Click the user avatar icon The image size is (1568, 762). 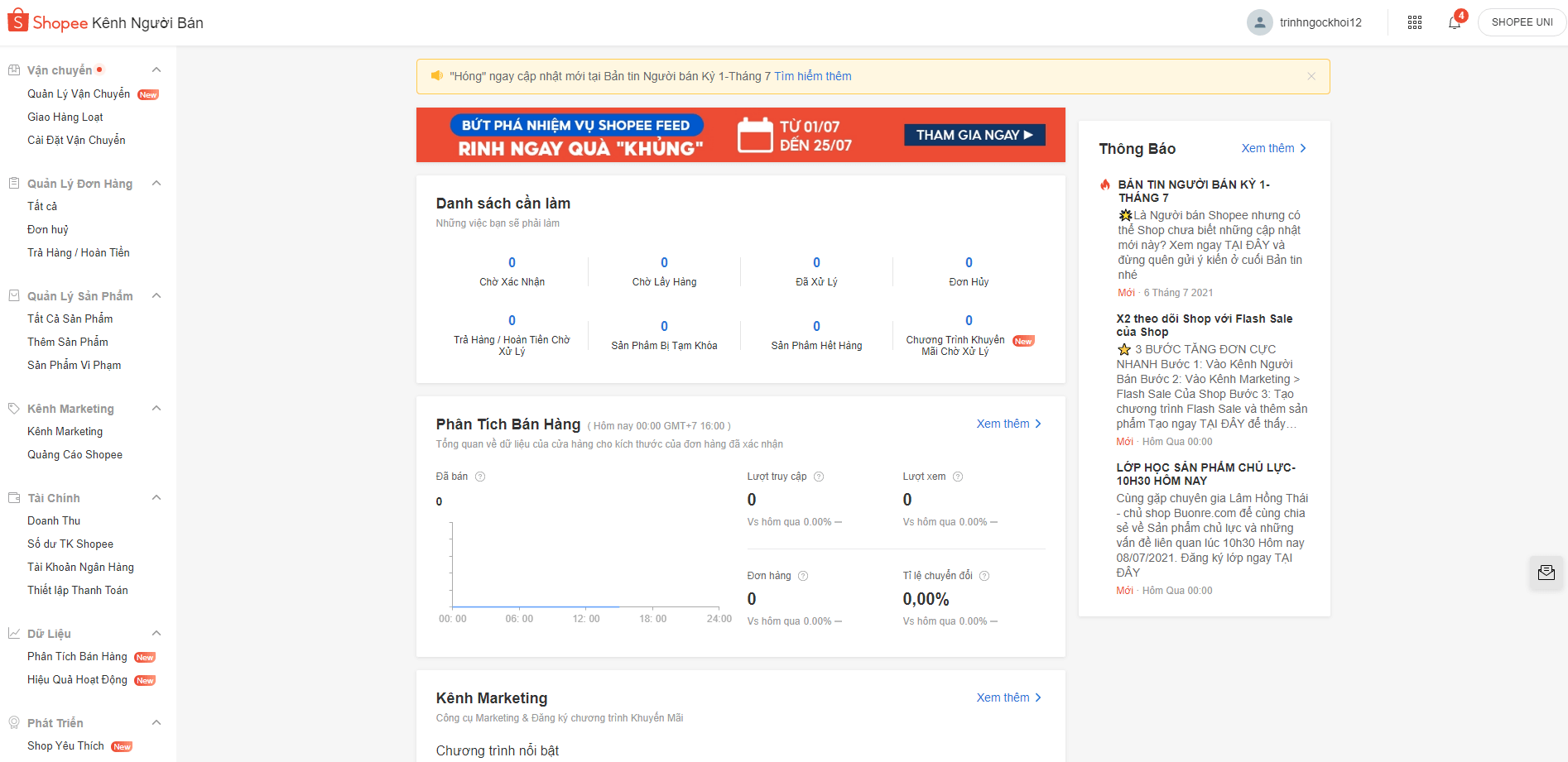pos(1260,22)
